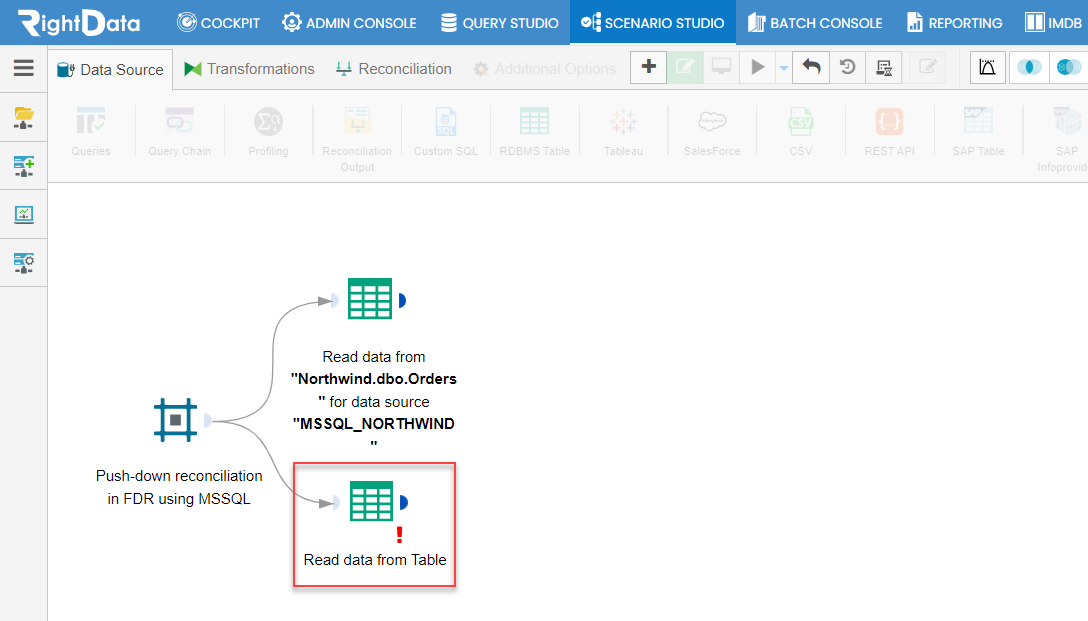Run the scenario with play button
The image size is (1088, 621).
[758, 67]
